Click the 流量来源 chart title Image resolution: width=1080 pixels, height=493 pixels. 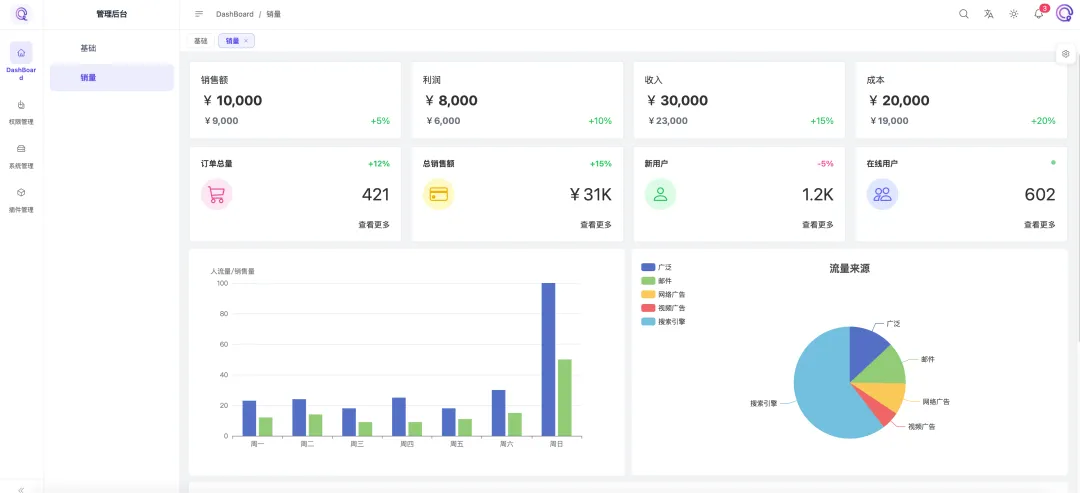pyautogui.click(x=849, y=269)
